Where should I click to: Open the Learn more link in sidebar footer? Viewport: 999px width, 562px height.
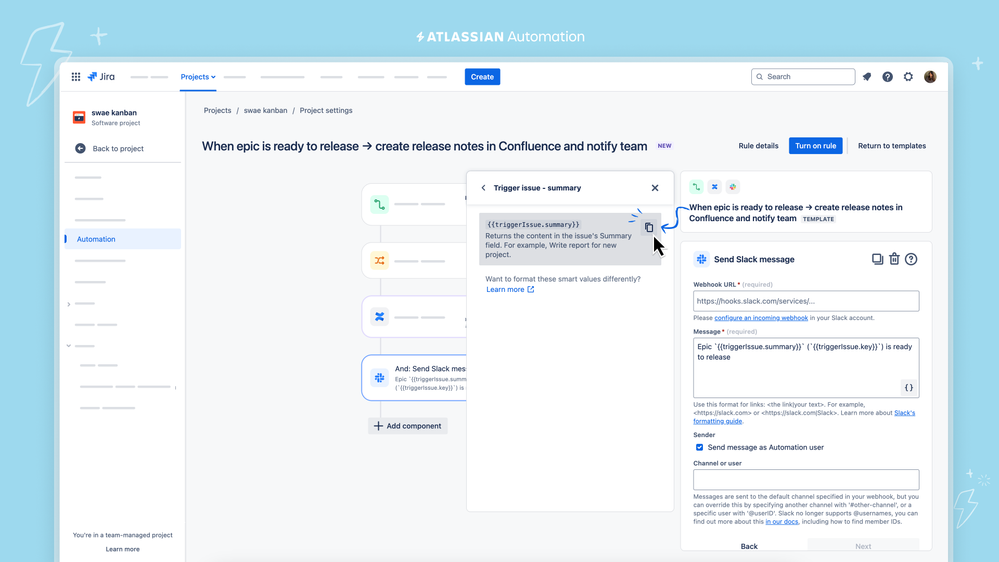(122, 549)
